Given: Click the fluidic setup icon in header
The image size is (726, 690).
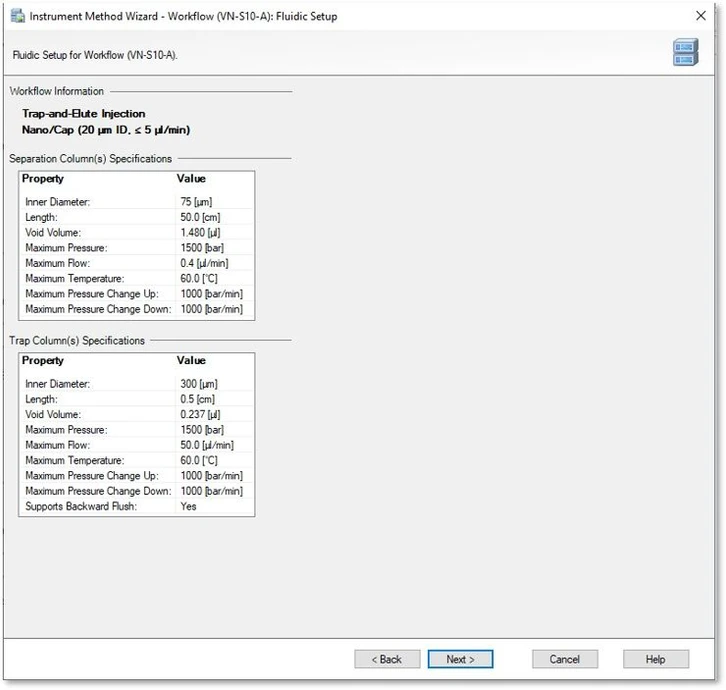Looking at the screenshot, I should [685, 54].
